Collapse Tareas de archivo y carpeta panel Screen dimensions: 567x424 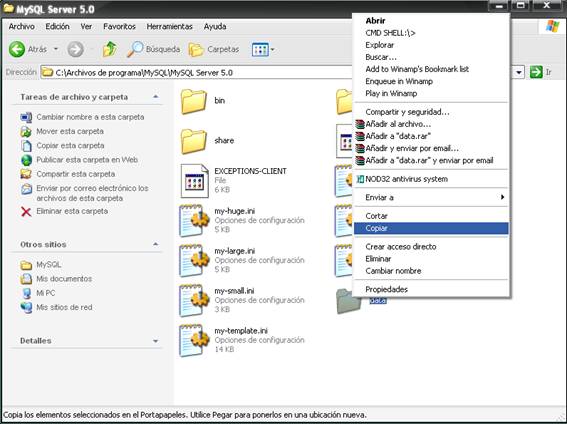[x=155, y=97]
